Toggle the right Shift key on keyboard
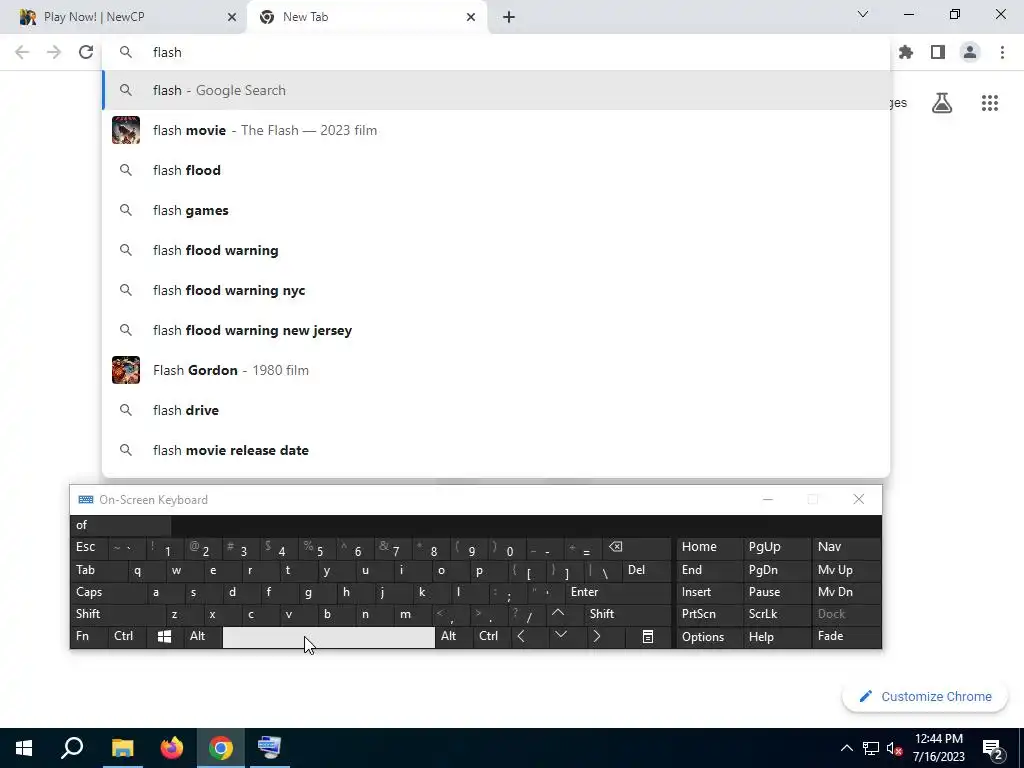The image size is (1024, 768). (628, 614)
